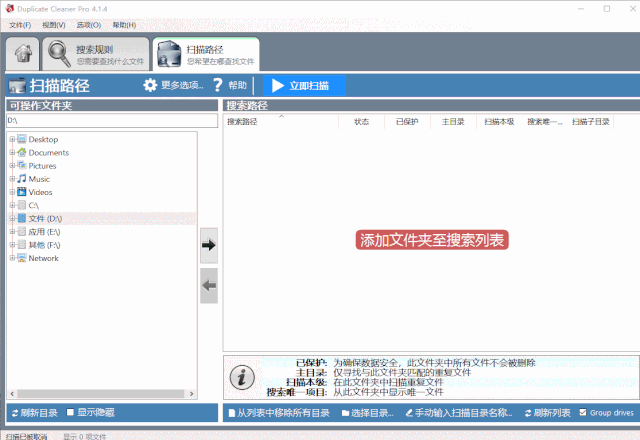This screenshot has height=440, width=640.
Task: Open the 选项(O) menu
Action: [89, 25]
